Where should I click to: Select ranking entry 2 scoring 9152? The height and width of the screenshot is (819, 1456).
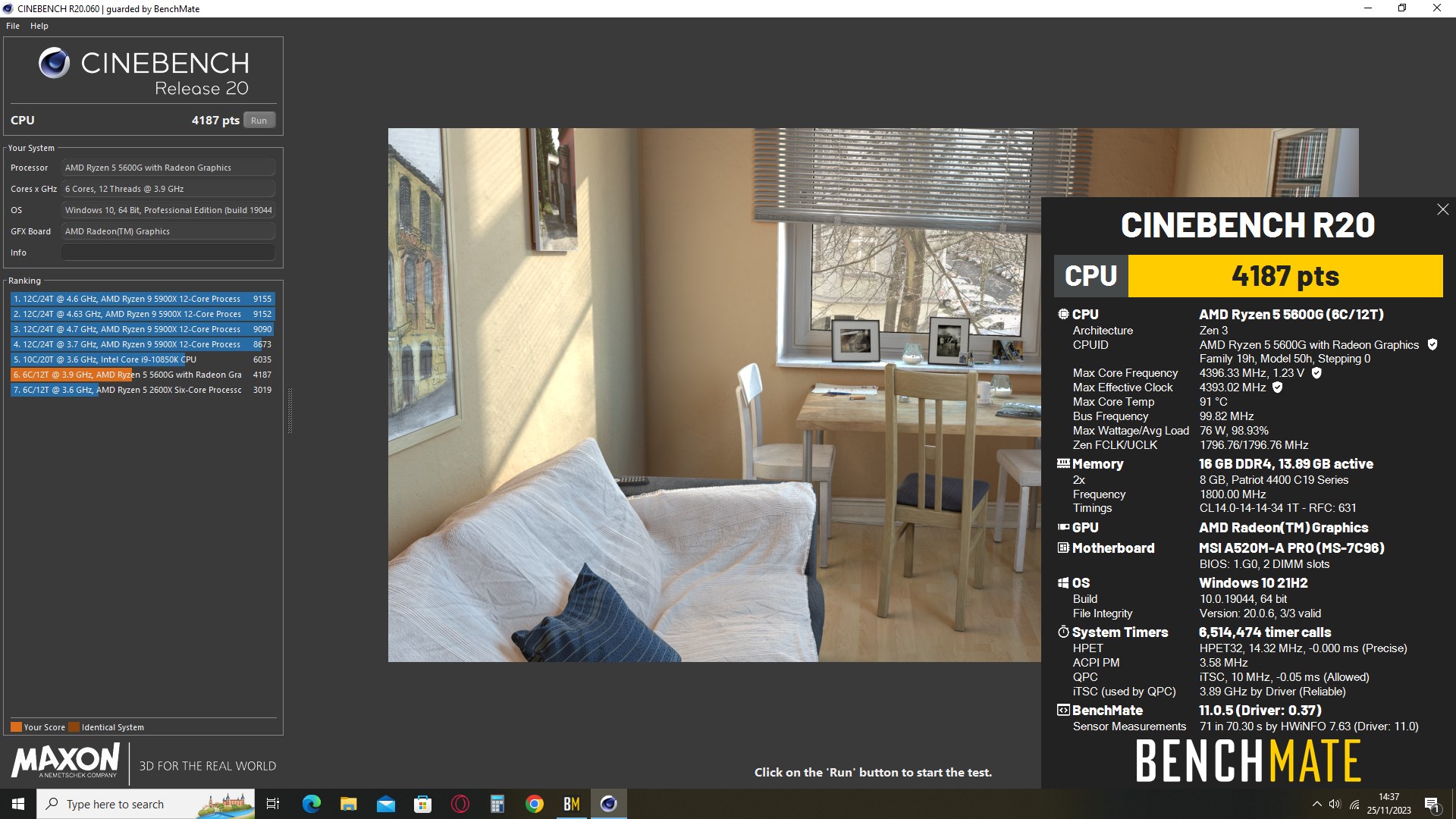tap(143, 314)
